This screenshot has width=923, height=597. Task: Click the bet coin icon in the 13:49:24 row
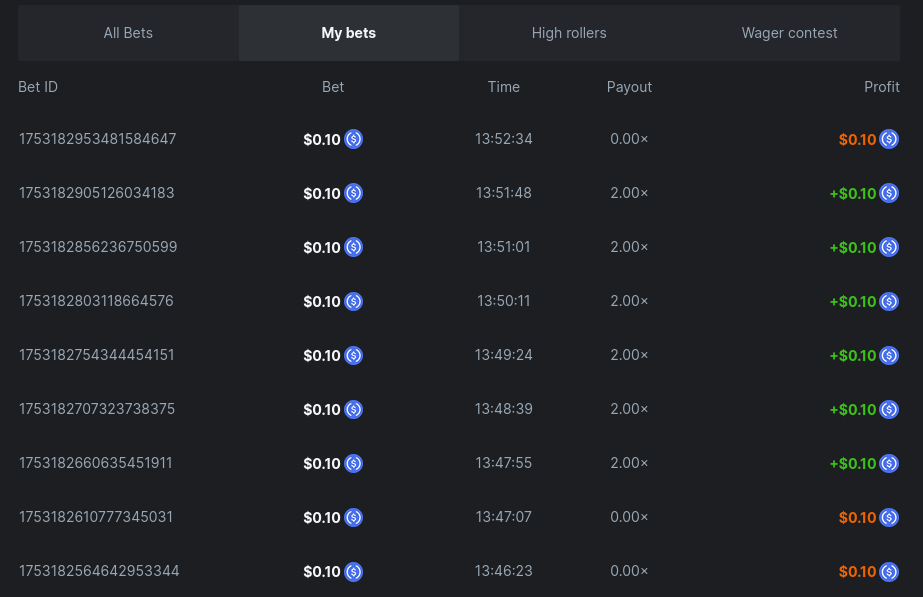353,355
